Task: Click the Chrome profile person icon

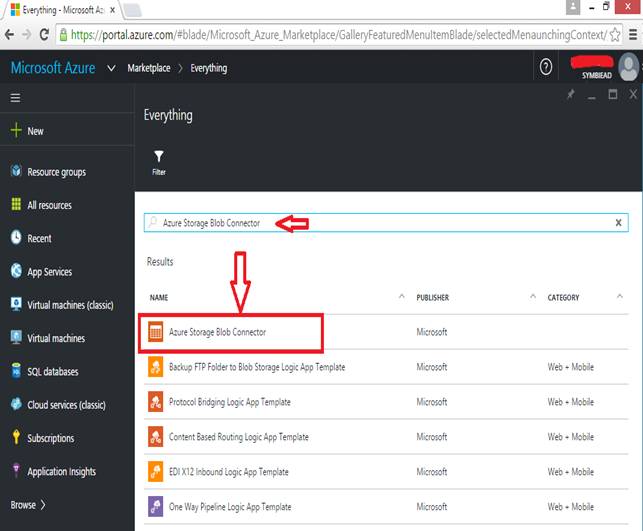Action: (573, 7)
